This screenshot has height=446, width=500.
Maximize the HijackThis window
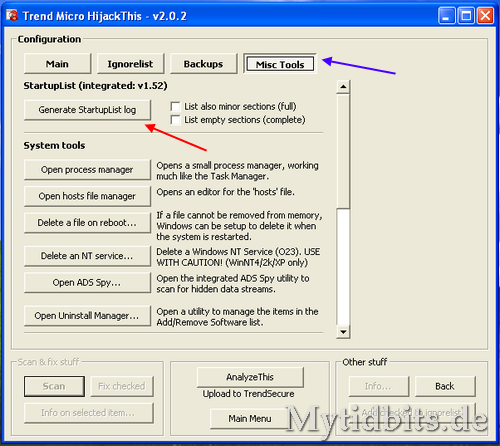point(466,16)
